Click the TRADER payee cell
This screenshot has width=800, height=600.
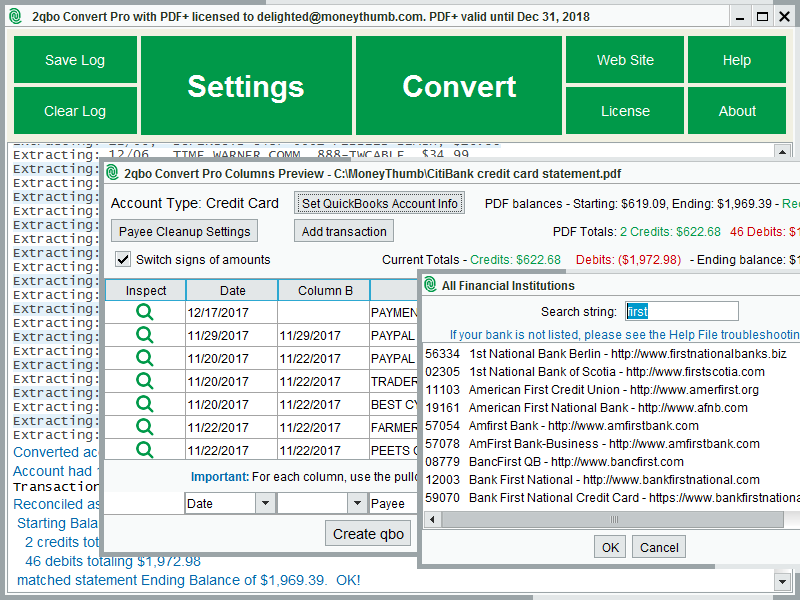394,381
